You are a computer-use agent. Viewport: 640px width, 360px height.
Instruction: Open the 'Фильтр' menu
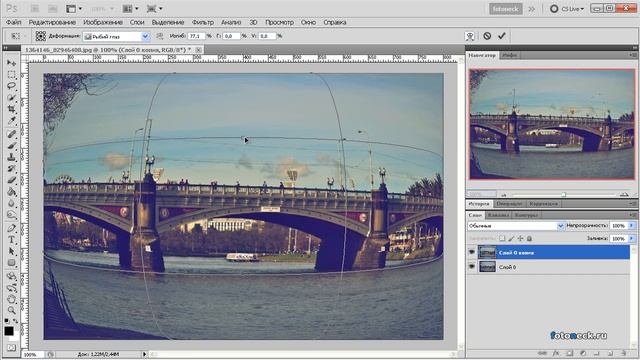pyautogui.click(x=202, y=22)
